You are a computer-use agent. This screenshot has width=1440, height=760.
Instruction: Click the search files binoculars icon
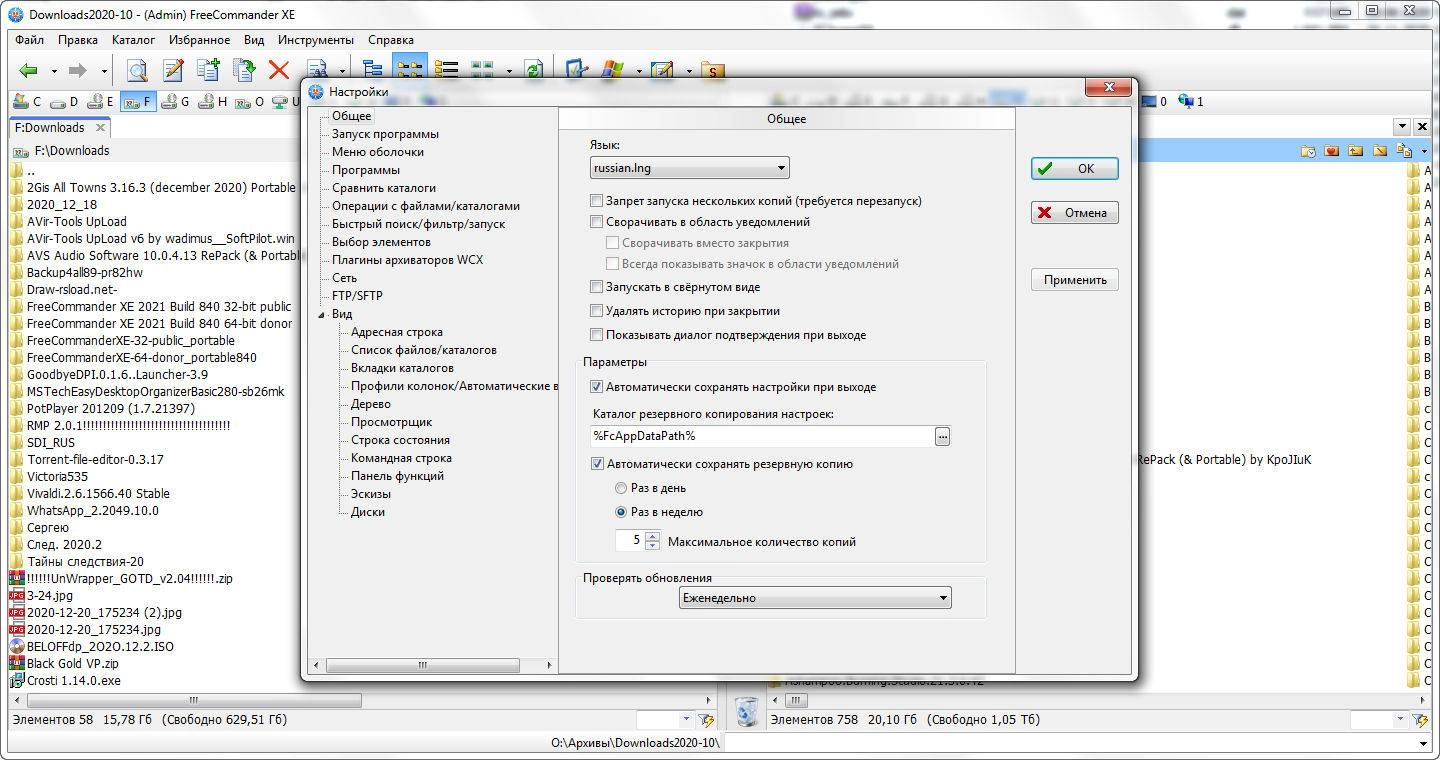[317, 70]
